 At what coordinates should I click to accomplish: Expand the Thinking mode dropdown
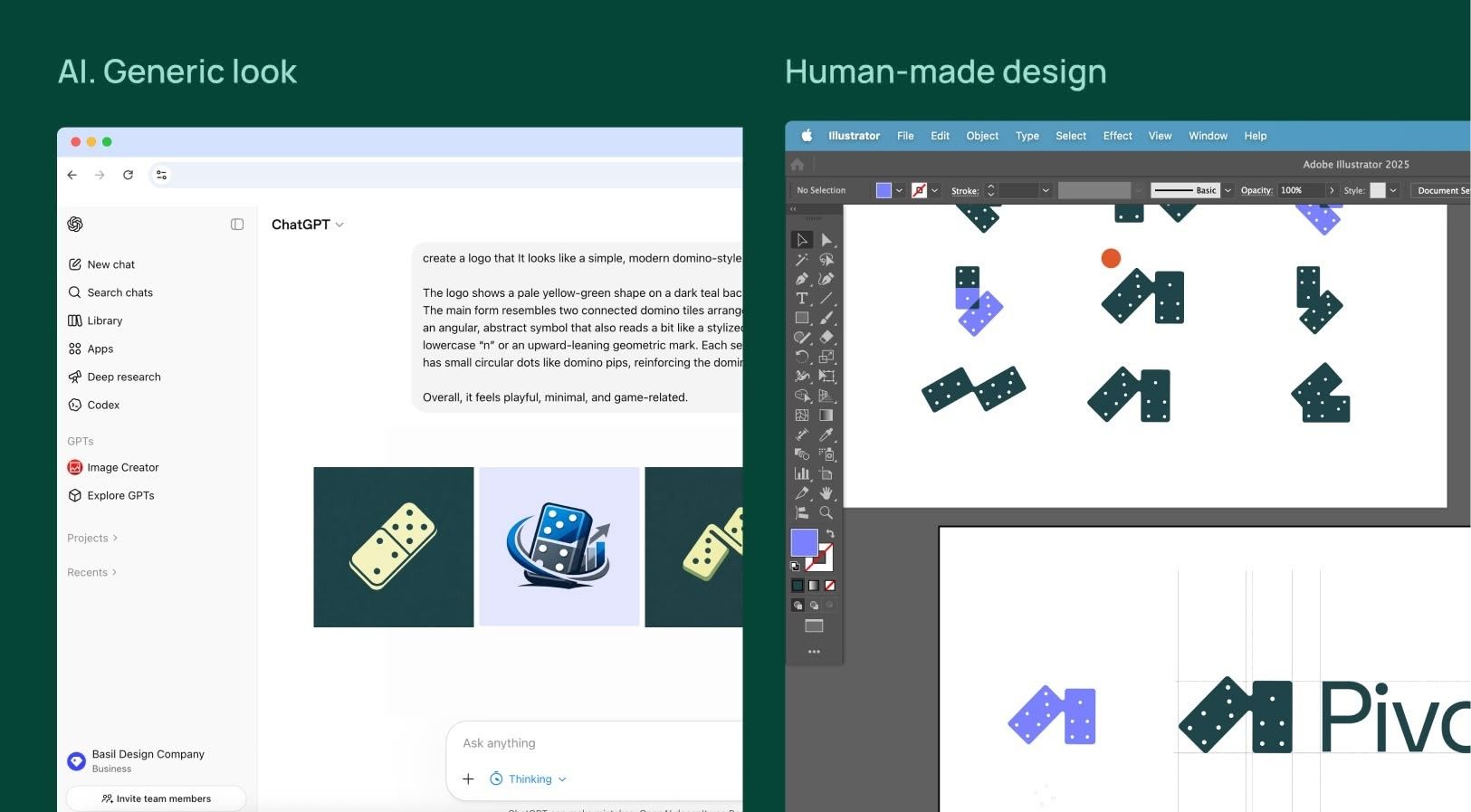tap(529, 779)
